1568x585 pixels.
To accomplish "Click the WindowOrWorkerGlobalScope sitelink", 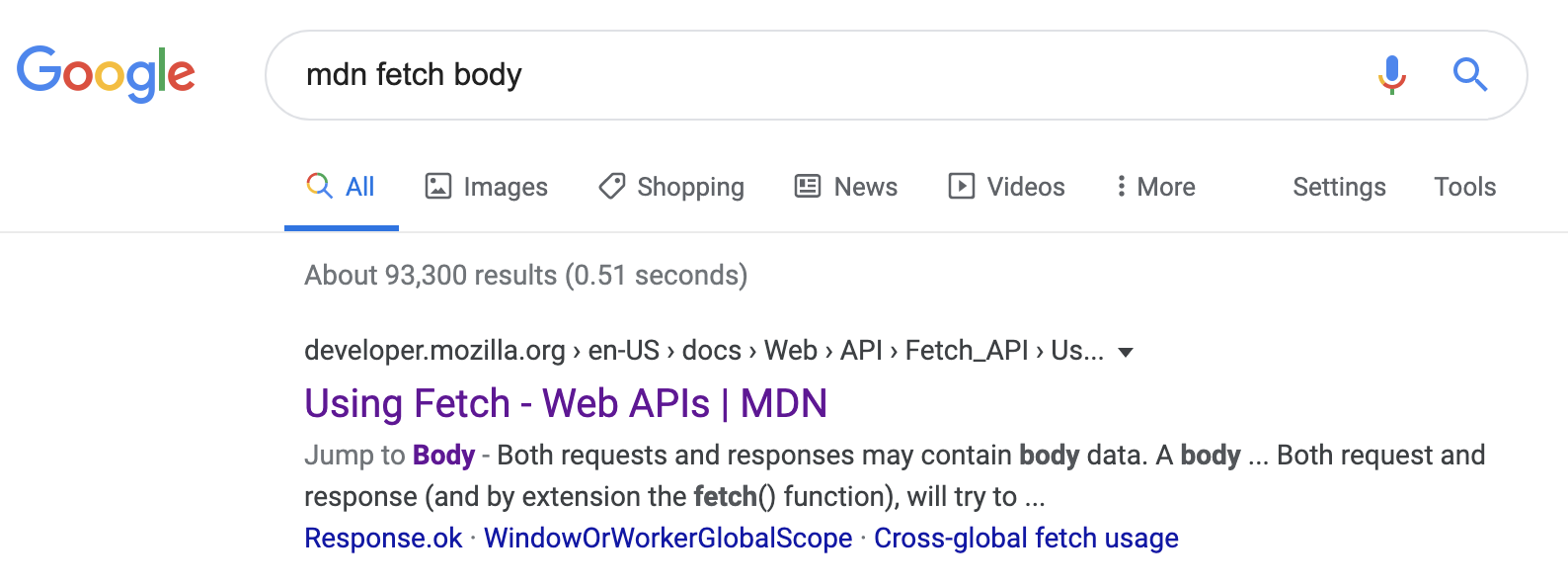I will tap(668, 538).
